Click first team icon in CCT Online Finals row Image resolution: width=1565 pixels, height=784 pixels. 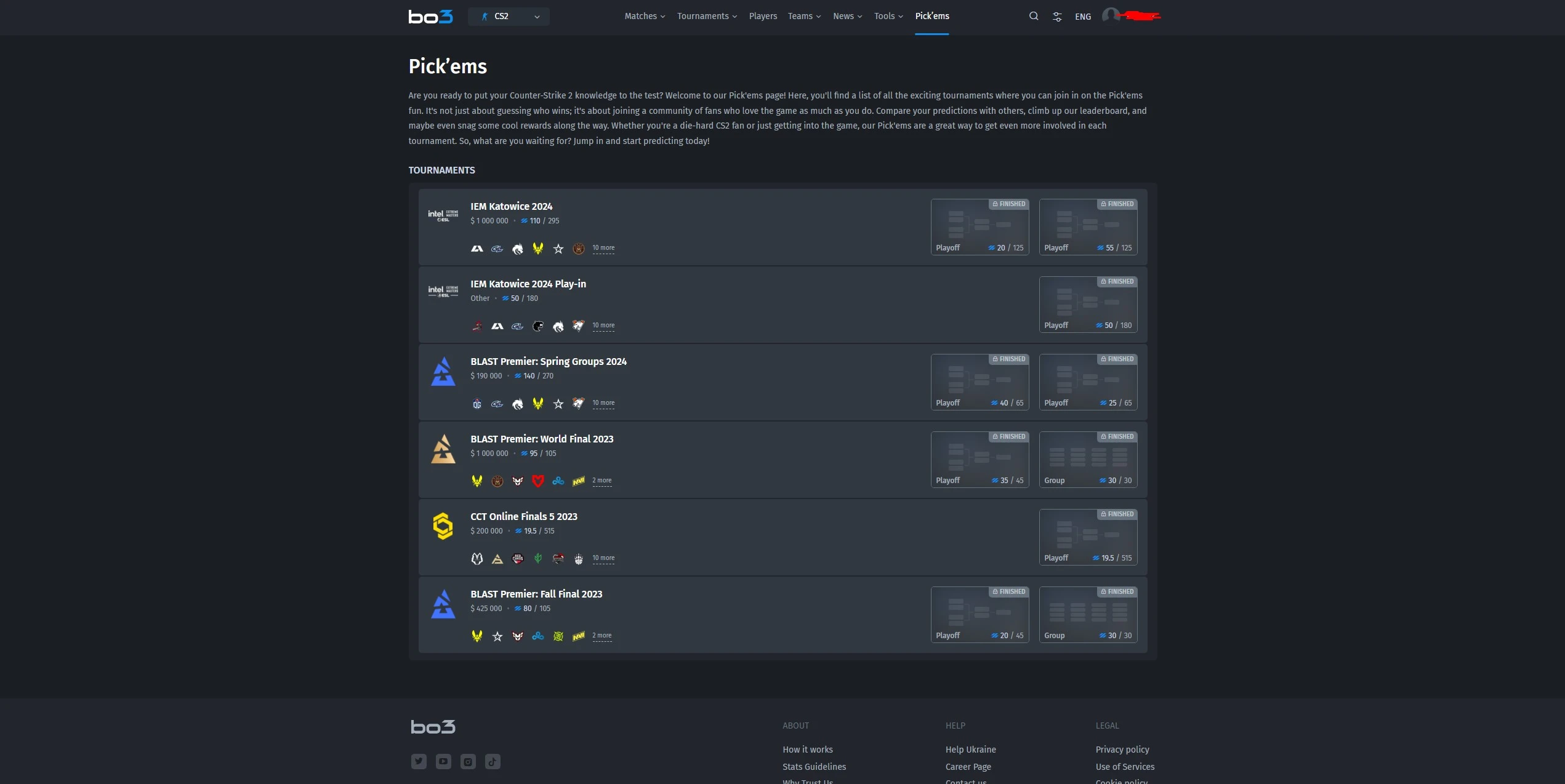[x=477, y=559]
